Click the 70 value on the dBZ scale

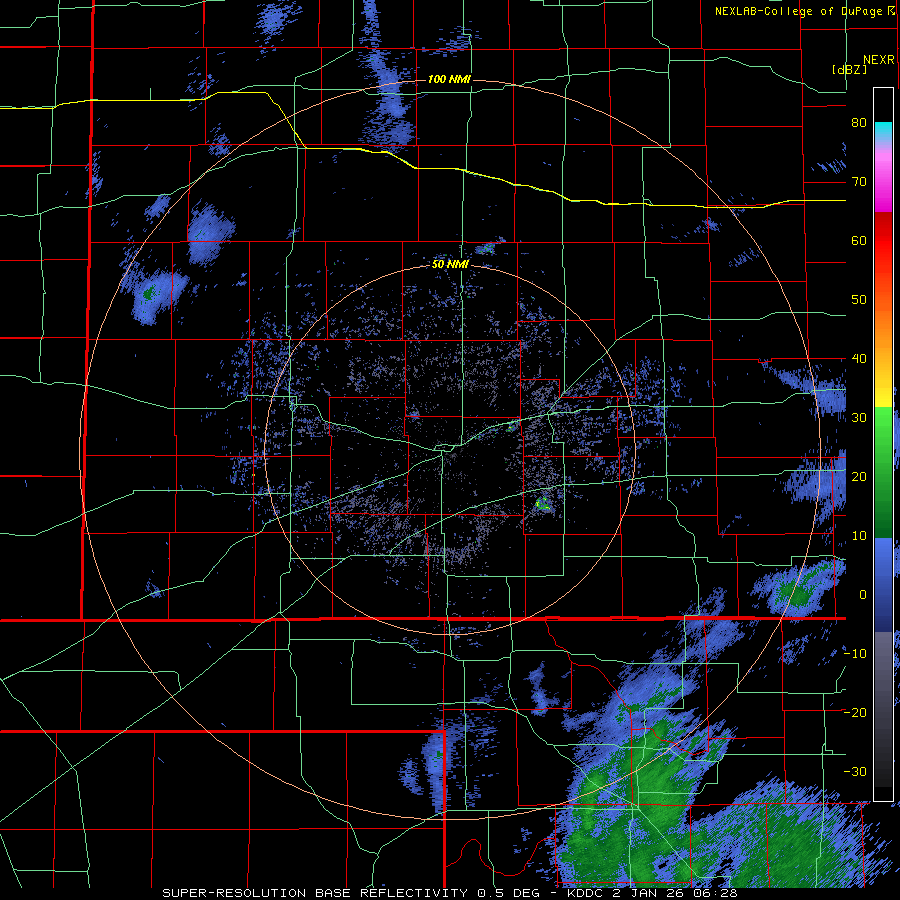(x=859, y=182)
